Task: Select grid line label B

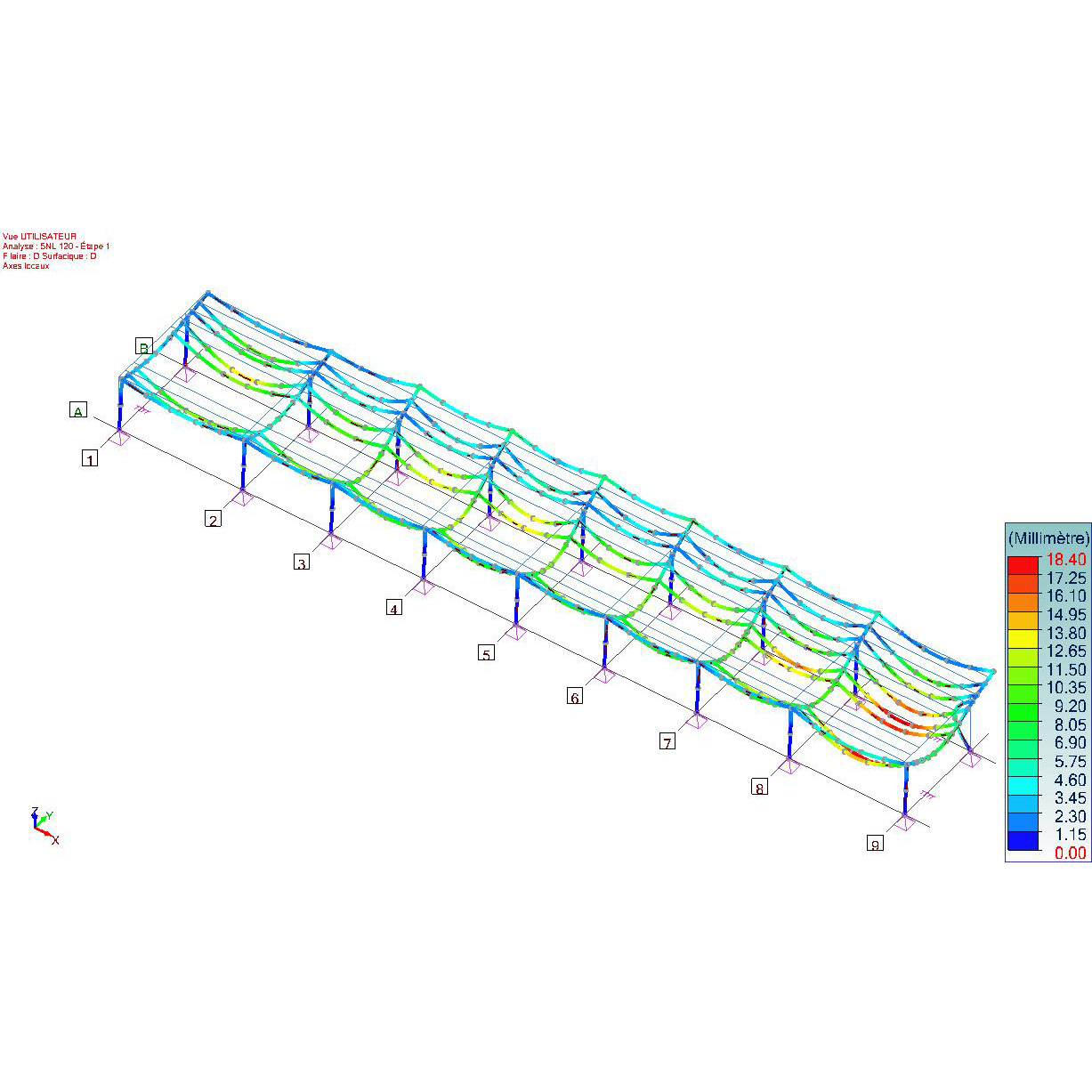Action: (143, 345)
